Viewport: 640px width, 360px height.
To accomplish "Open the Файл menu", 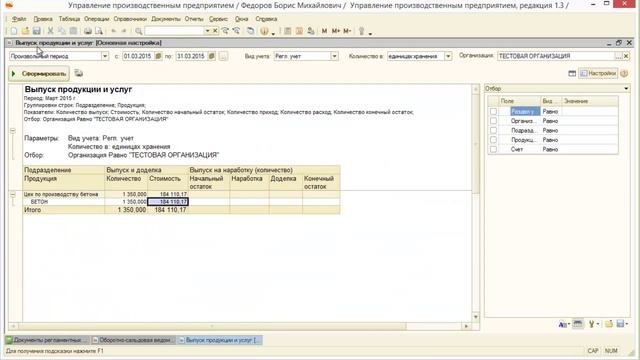I will (x=19, y=19).
